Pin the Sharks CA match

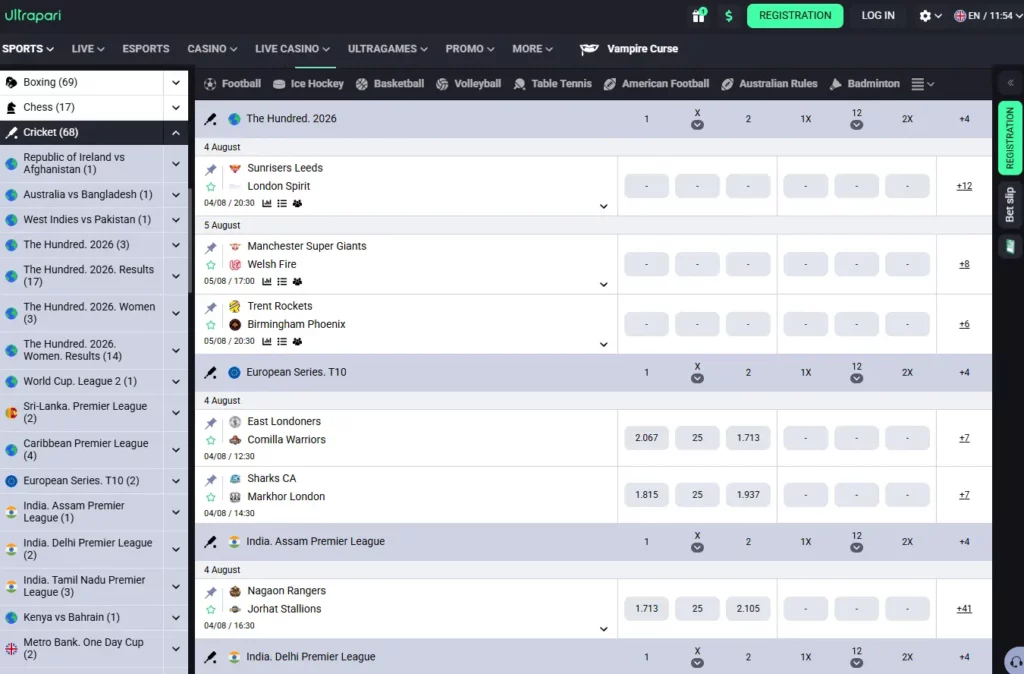pos(211,480)
